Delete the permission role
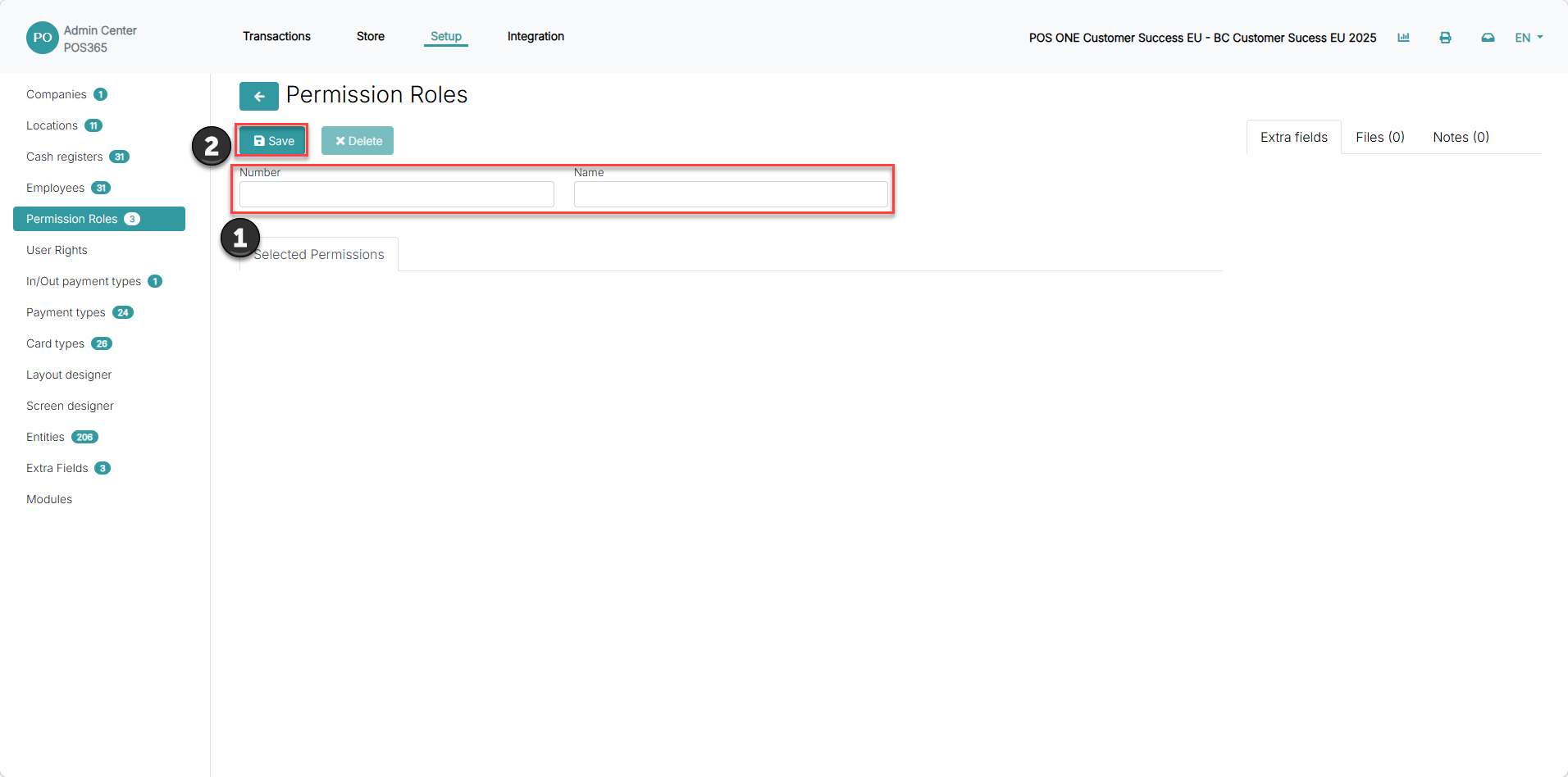 click(x=358, y=141)
